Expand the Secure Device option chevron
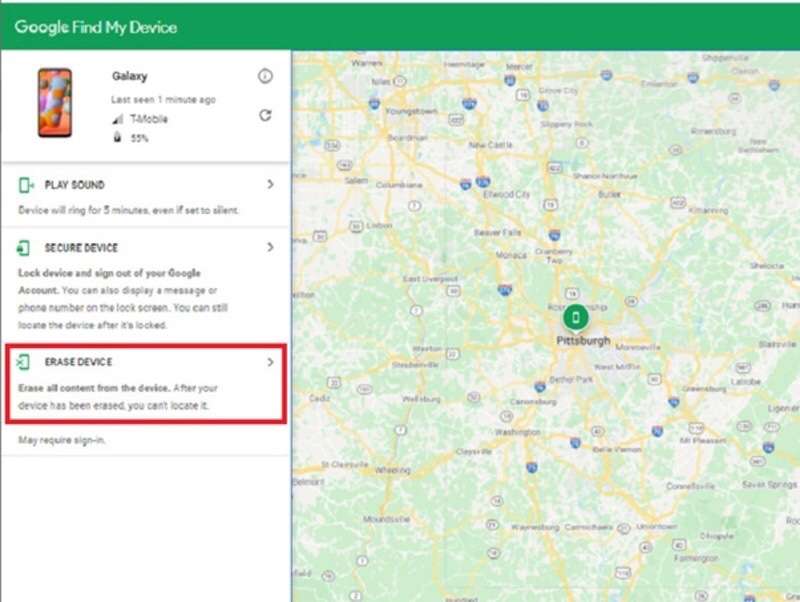The width and height of the screenshot is (800, 602). pos(270,247)
